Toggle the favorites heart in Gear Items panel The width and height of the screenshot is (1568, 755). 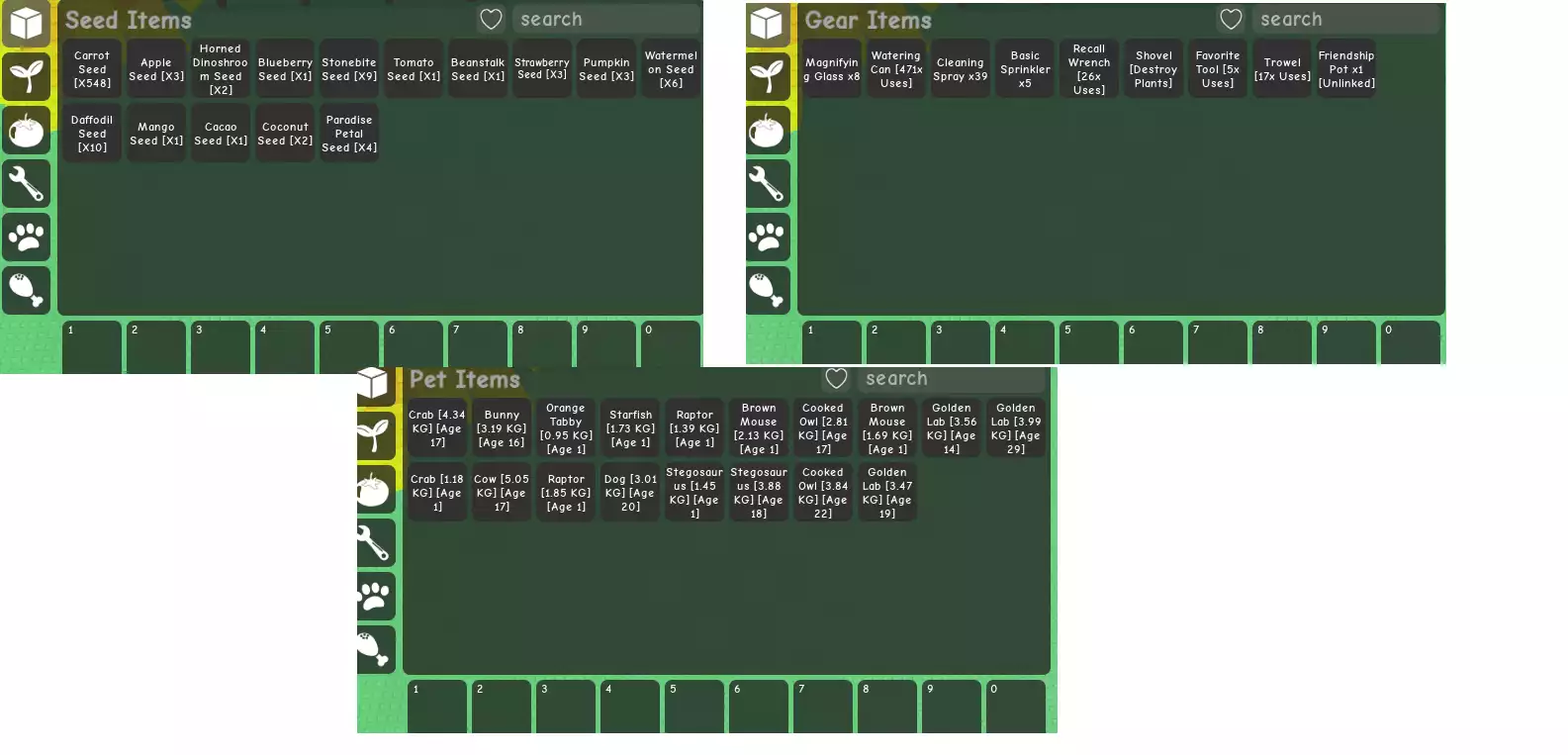click(1231, 19)
